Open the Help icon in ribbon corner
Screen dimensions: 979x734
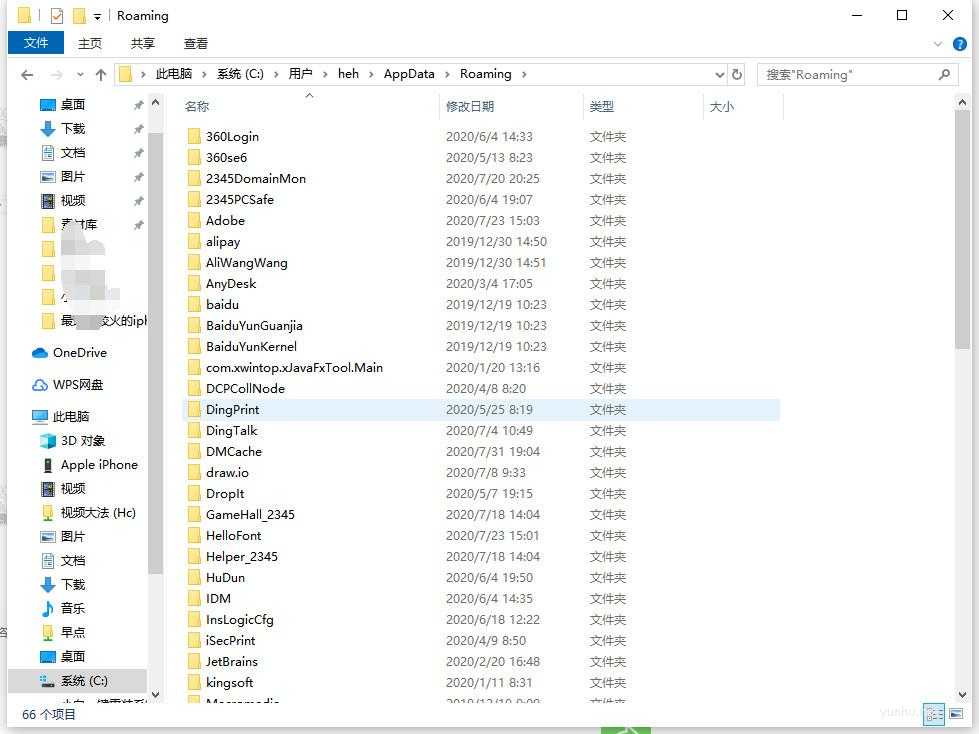click(x=961, y=43)
